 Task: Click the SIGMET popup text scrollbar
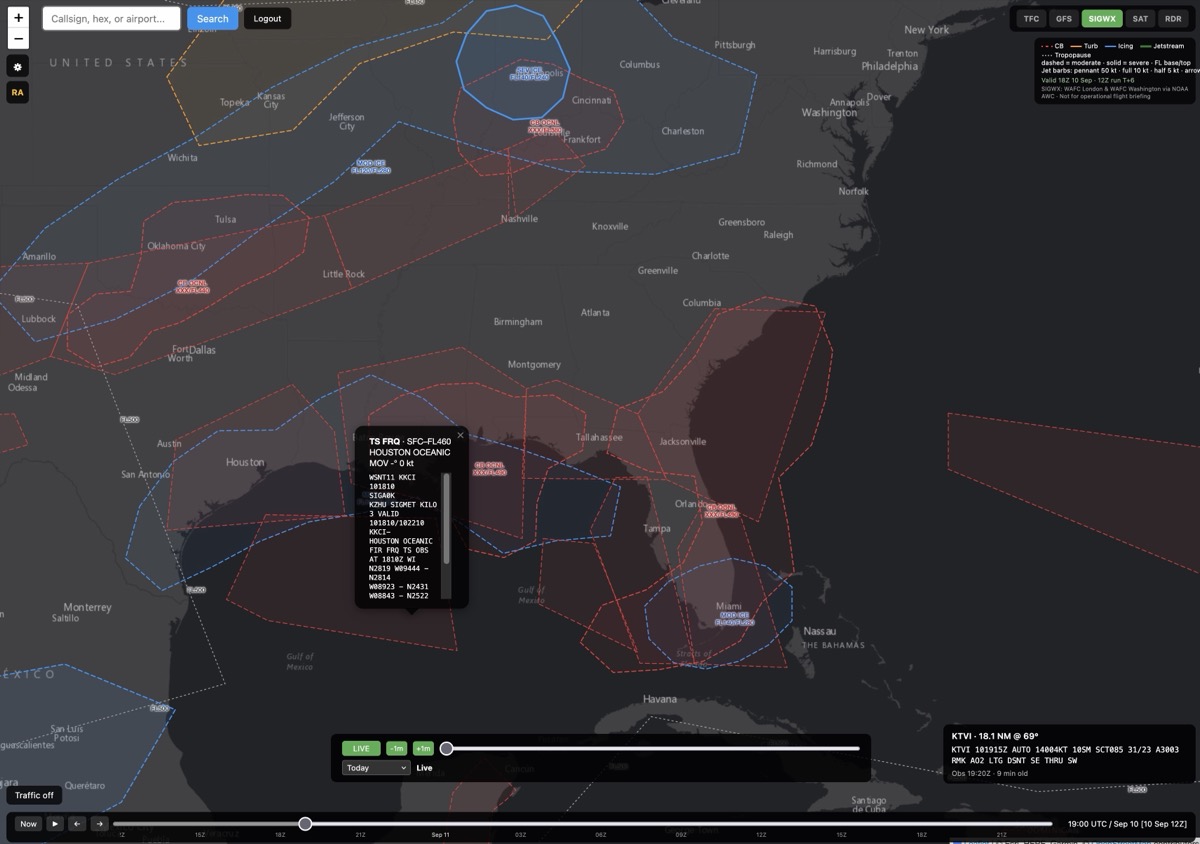pyautogui.click(x=447, y=517)
